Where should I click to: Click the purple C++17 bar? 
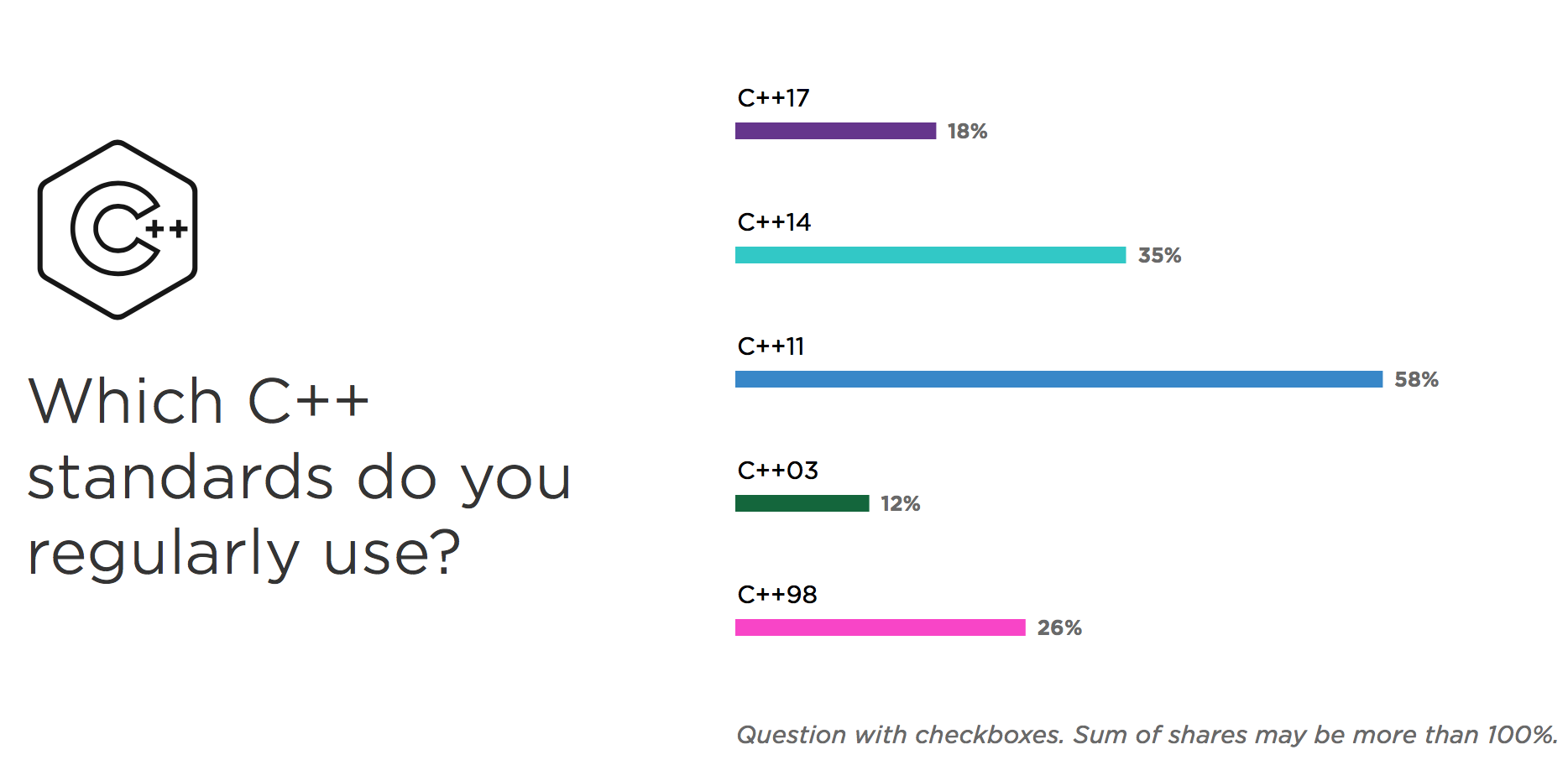tap(835, 131)
